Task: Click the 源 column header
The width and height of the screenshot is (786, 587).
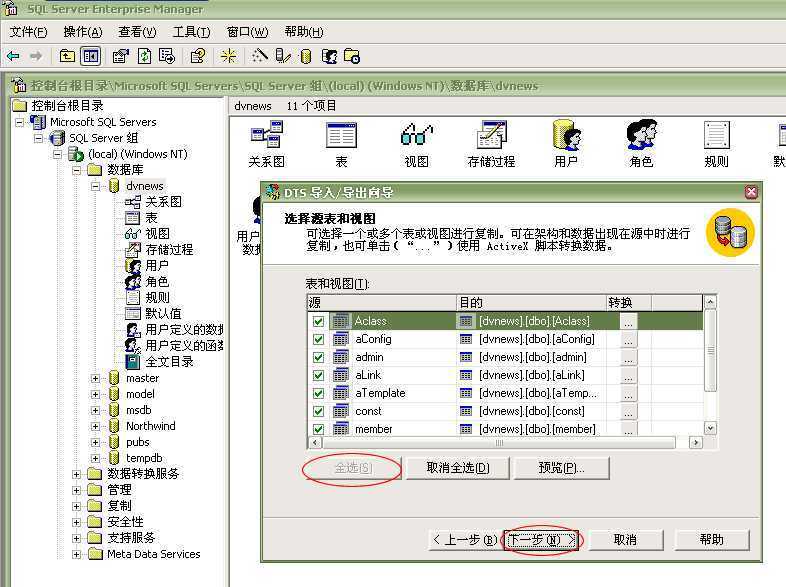Action: pos(381,303)
